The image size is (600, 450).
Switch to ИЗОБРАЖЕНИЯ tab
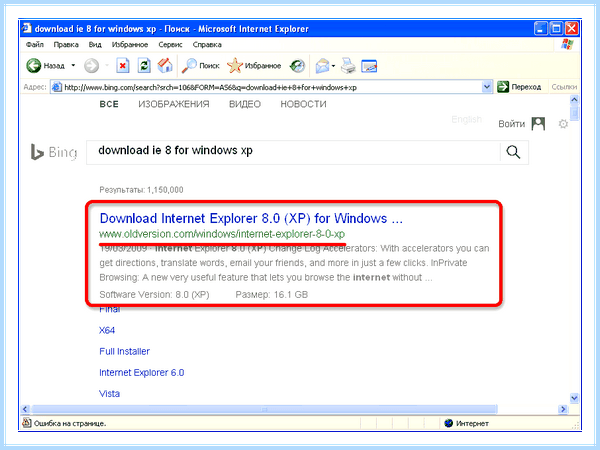pos(174,104)
